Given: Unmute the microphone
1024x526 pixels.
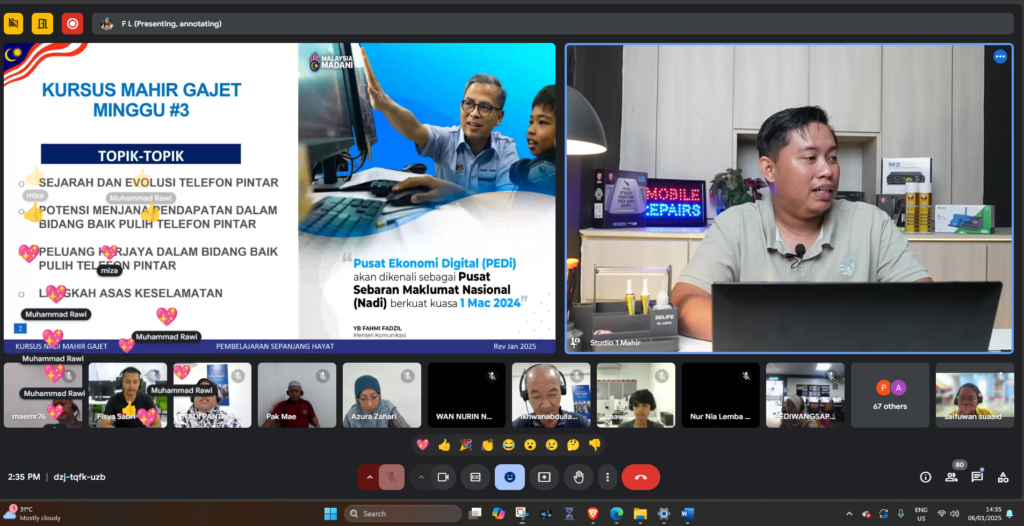Looking at the screenshot, I should [392, 477].
